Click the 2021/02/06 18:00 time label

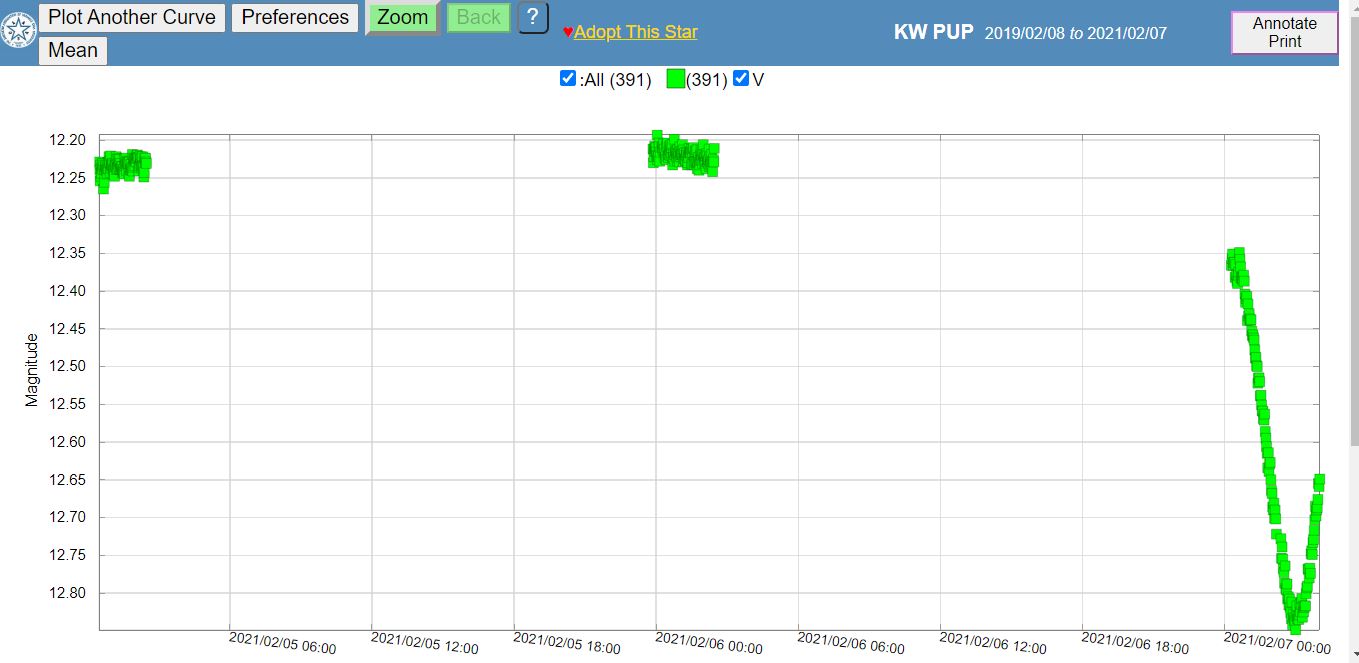[x=1135, y=643]
